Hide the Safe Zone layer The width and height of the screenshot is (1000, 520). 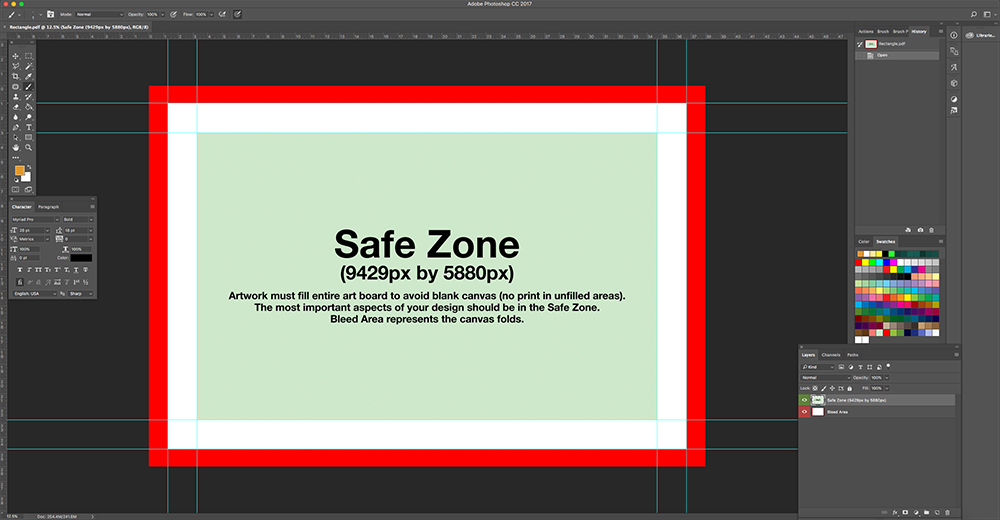[805, 400]
